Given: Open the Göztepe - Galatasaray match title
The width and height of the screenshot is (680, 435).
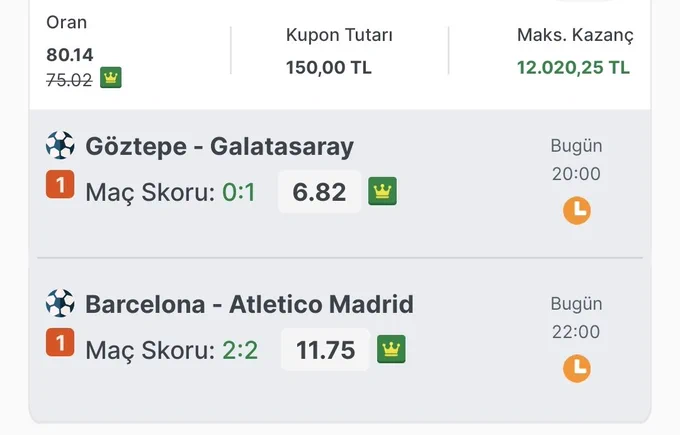Looking at the screenshot, I should (x=219, y=146).
